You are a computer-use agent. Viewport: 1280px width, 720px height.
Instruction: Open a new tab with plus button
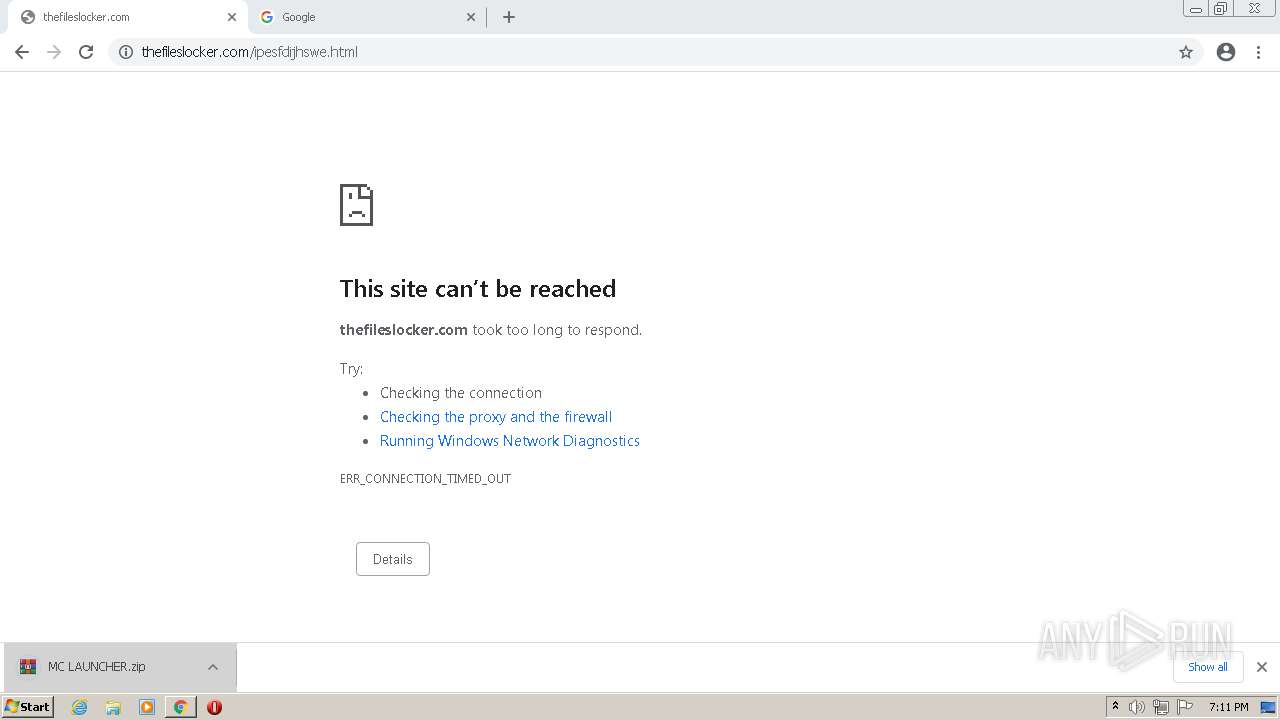coord(509,17)
